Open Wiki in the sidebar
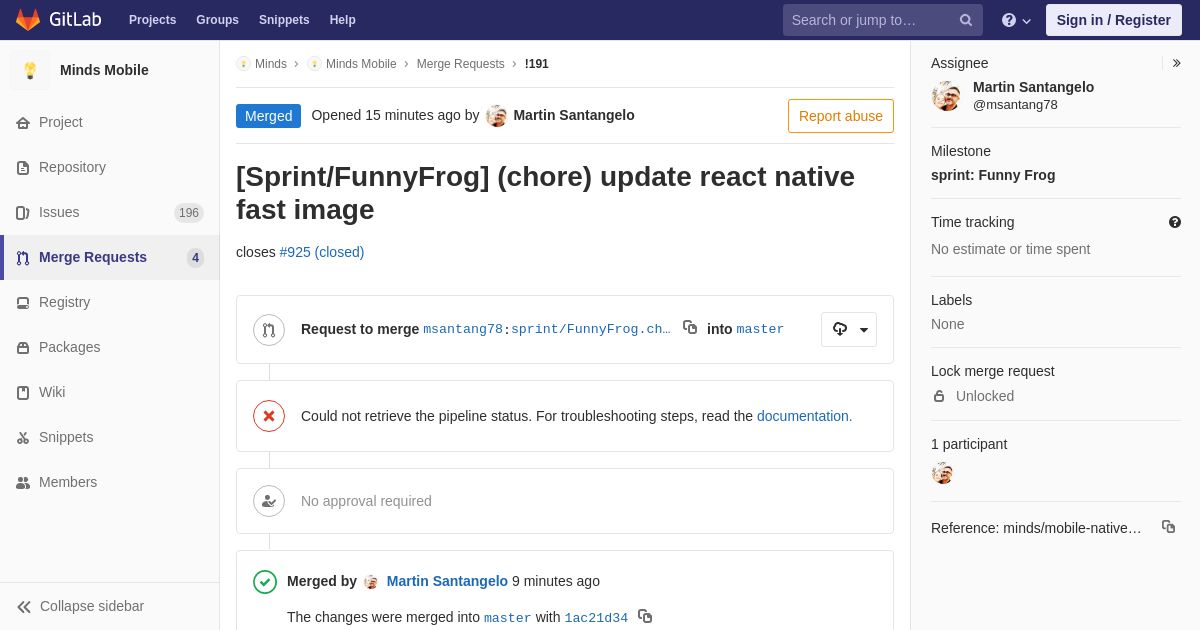This screenshot has height=630, width=1200. click(x=110, y=392)
